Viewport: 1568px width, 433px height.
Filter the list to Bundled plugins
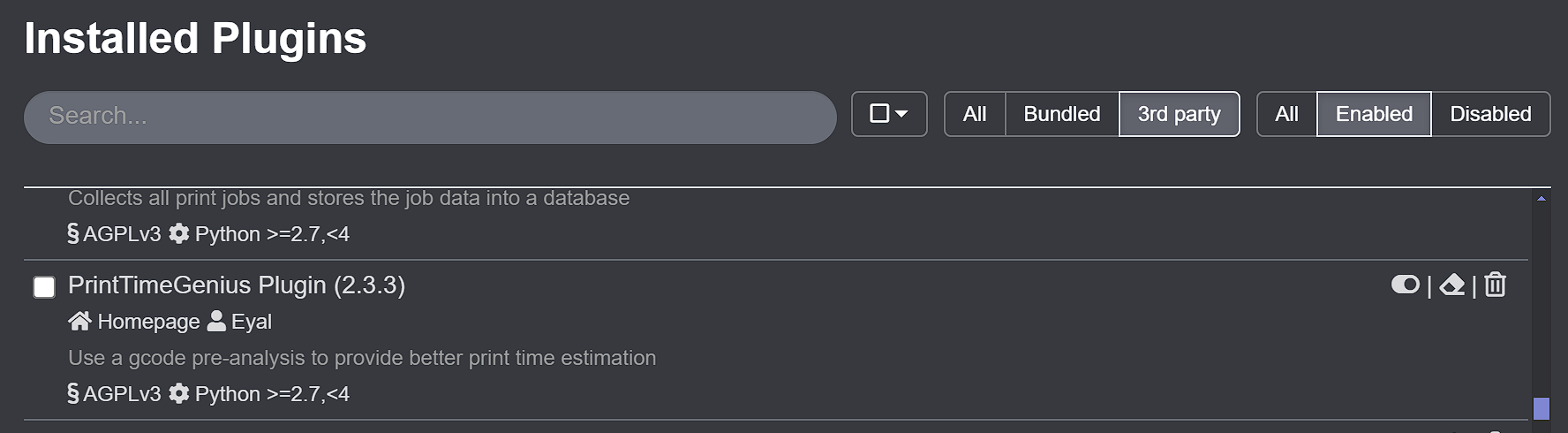click(x=1062, y=114)
